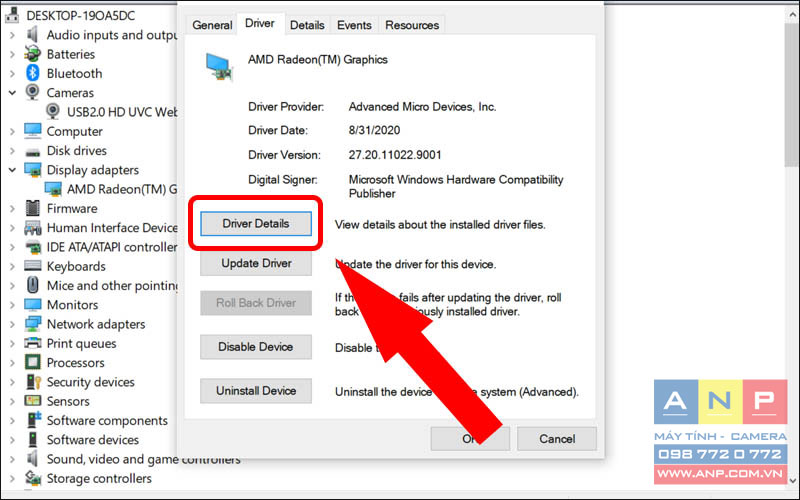Viewport: 800px width, 500px height.
Task: Open the Events tab
Action: [x=354, y=25]
